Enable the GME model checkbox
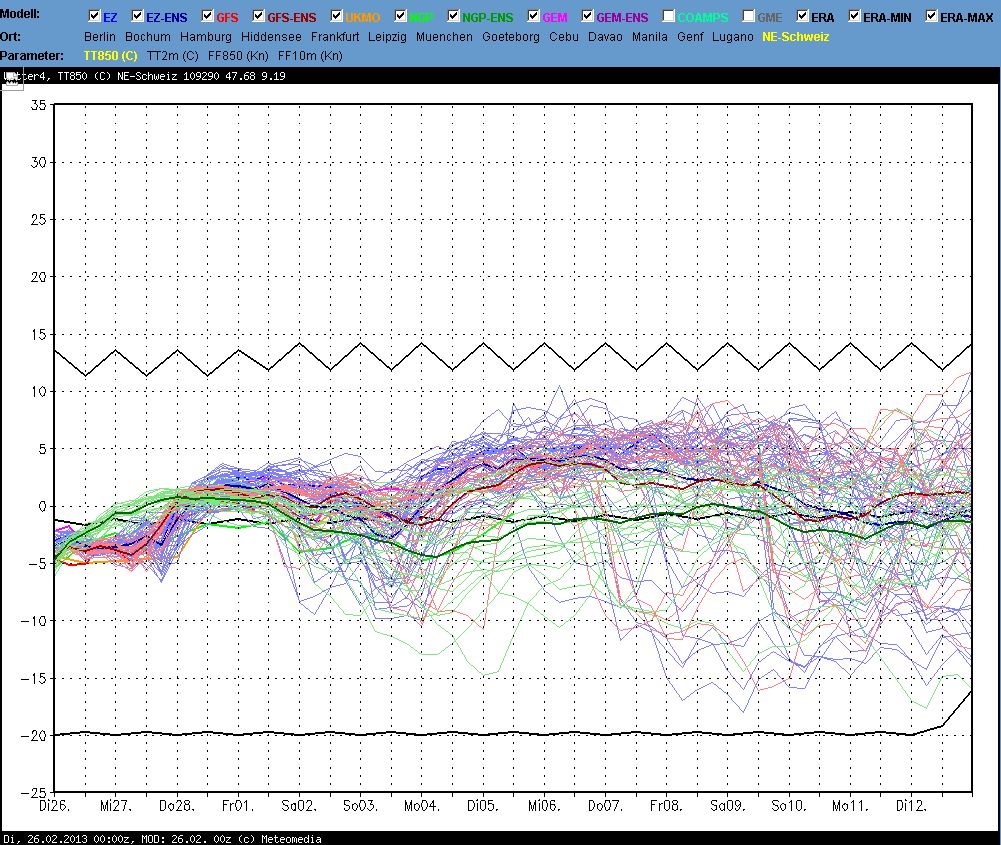The height and width of the screenshot is (845, 1001). coord(749,17)
